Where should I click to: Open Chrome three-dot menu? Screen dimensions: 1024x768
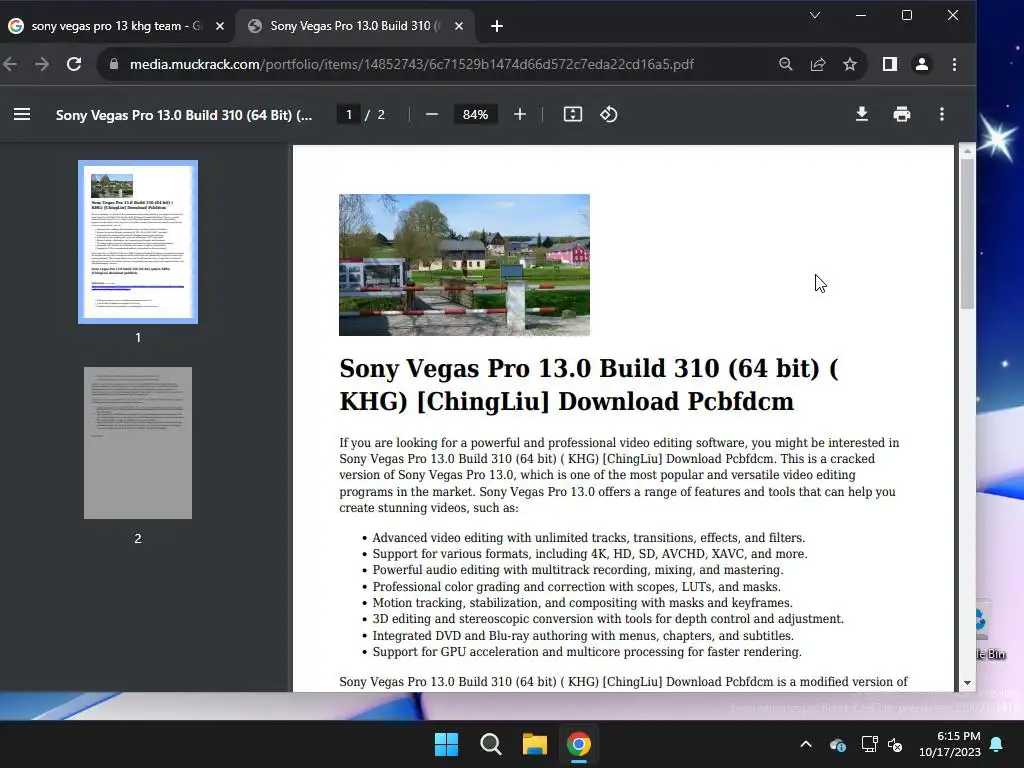coord(955,64)
